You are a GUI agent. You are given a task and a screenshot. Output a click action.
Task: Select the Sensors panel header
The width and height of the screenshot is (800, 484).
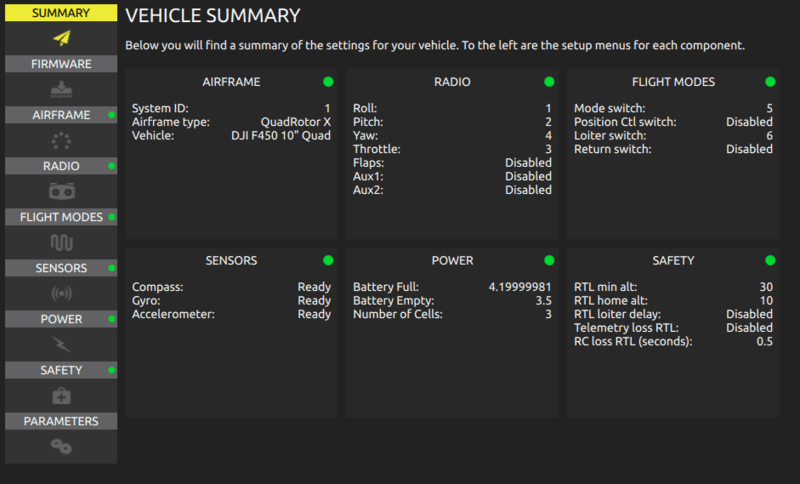[231, 261]
